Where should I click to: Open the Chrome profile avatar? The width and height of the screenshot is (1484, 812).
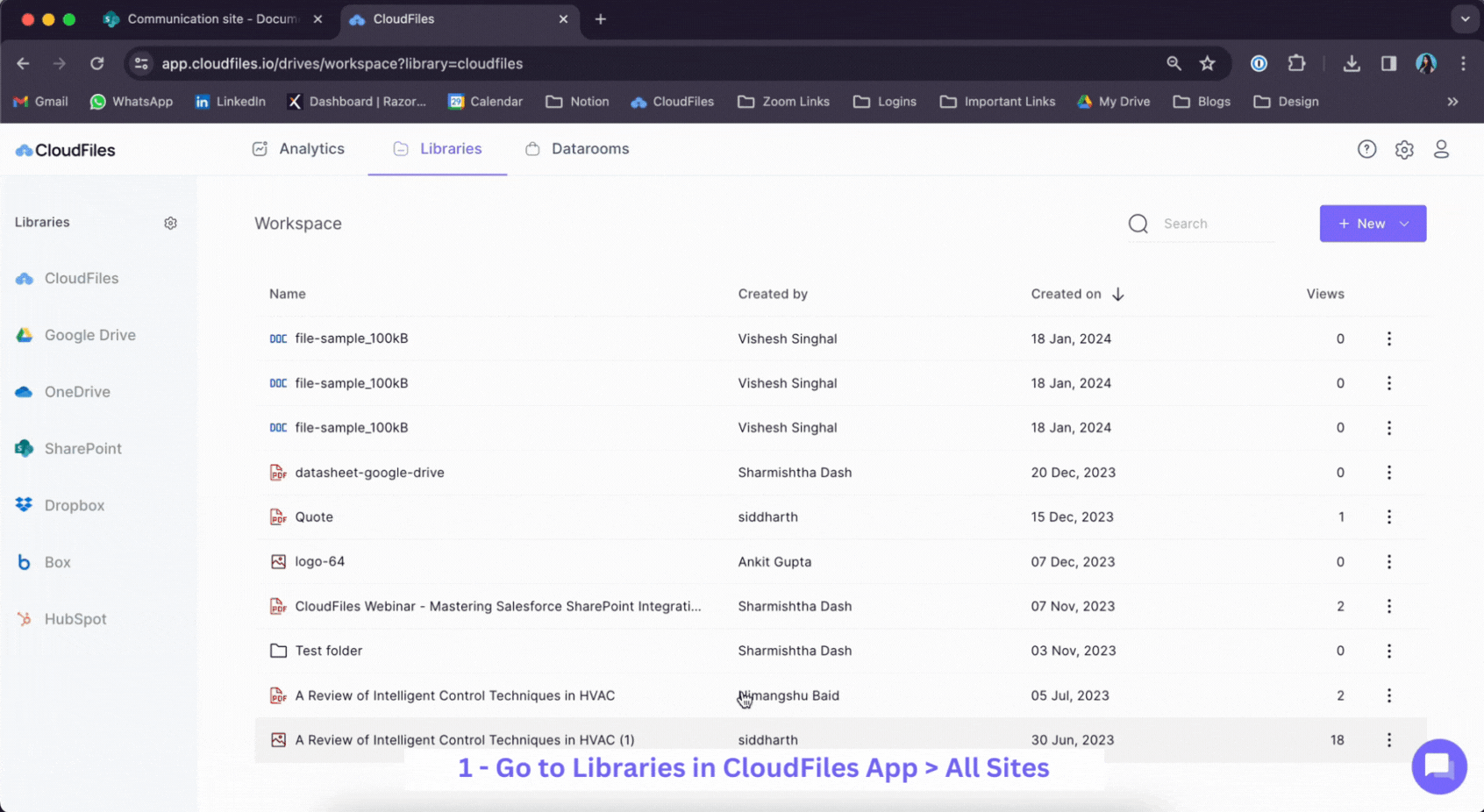click(1426, 63)
